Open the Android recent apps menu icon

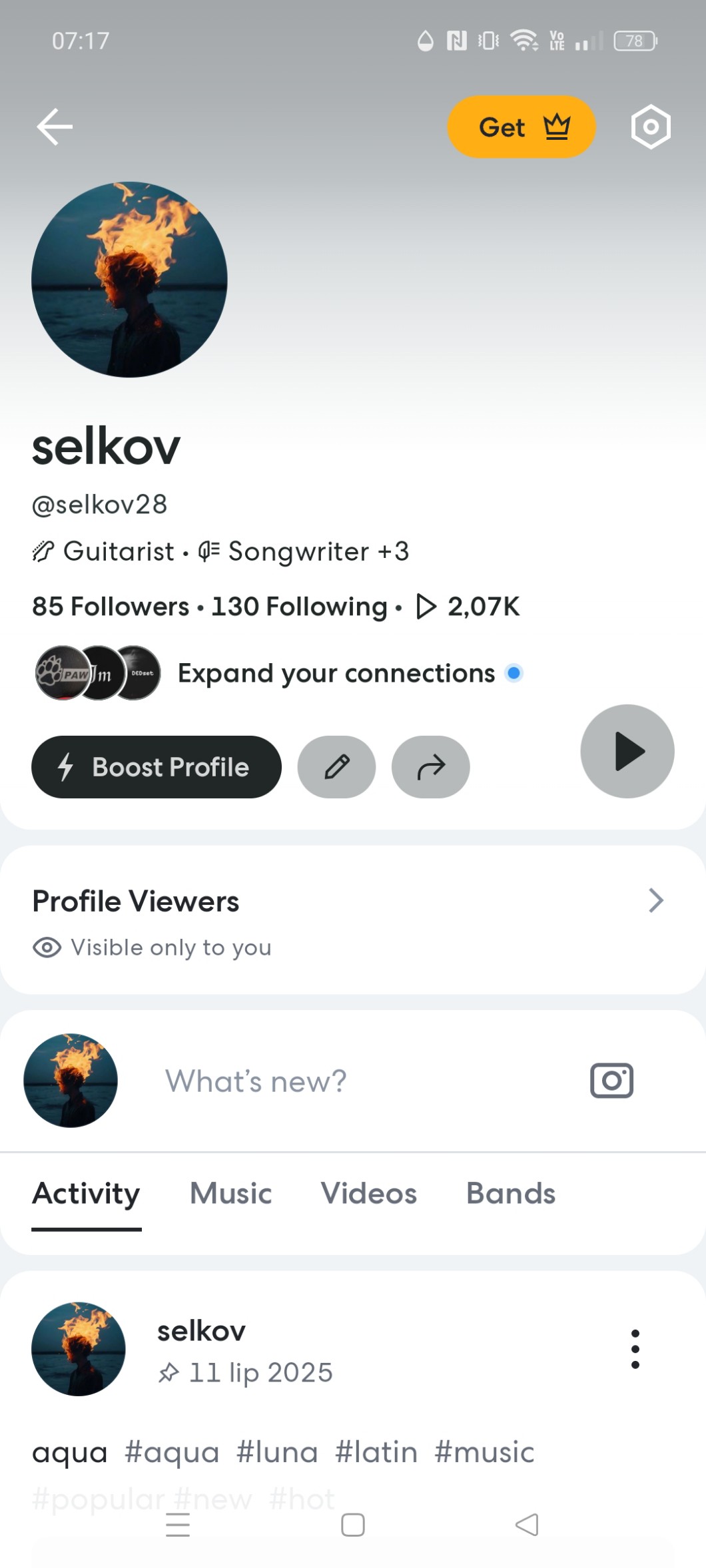178,1525
